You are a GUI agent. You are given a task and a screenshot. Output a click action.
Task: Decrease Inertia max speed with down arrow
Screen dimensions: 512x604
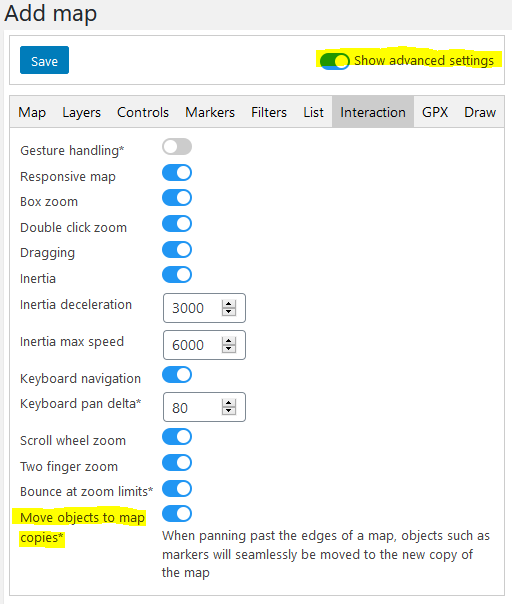point(229,349)
